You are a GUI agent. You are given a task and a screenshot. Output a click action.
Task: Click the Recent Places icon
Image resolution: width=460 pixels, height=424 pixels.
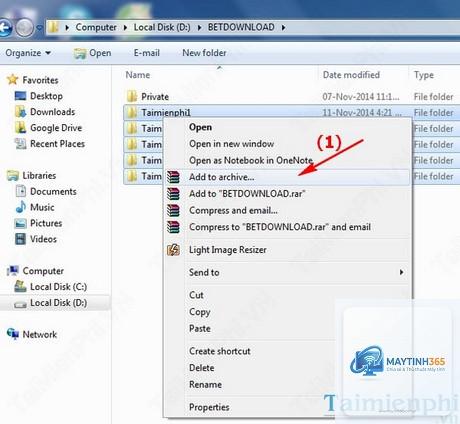pos(20,144)
